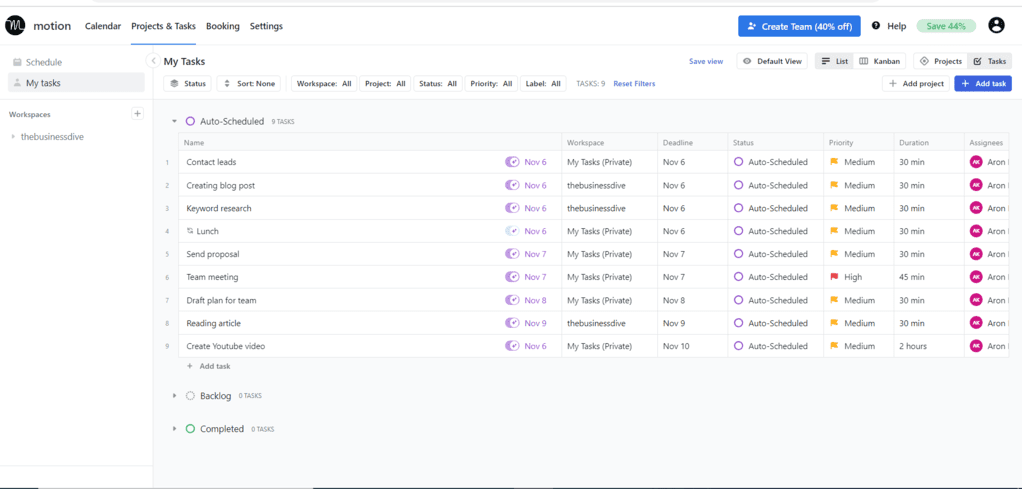The height and width of the screenshot is (489, 1022).
Task: Switch to Tasks display mode
Action: [x=989, y=61]
